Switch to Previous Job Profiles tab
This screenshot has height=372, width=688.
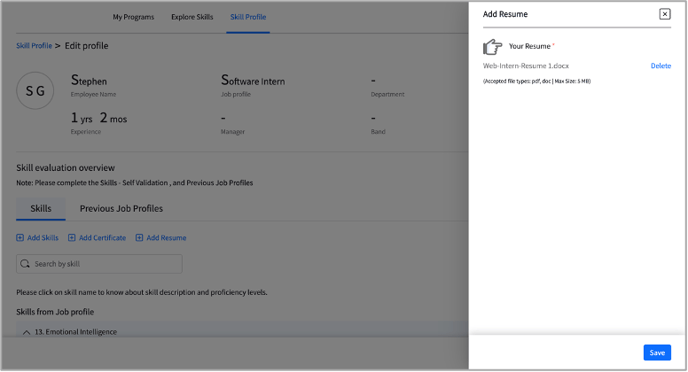(121, 208)
